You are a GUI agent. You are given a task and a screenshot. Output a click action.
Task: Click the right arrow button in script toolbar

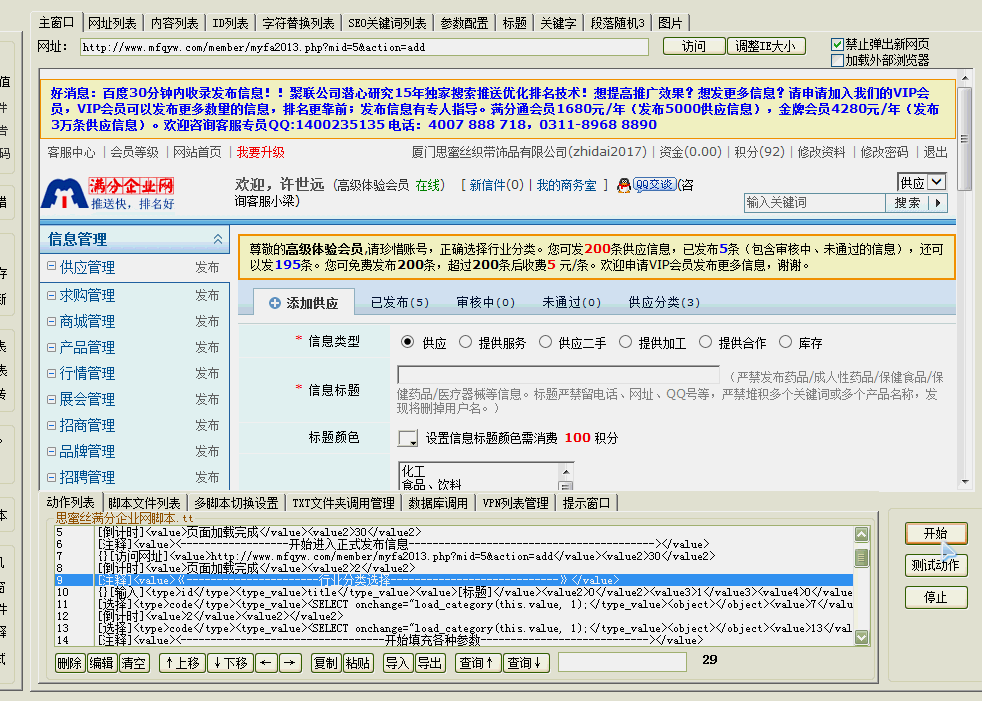(x=291, y=663)
